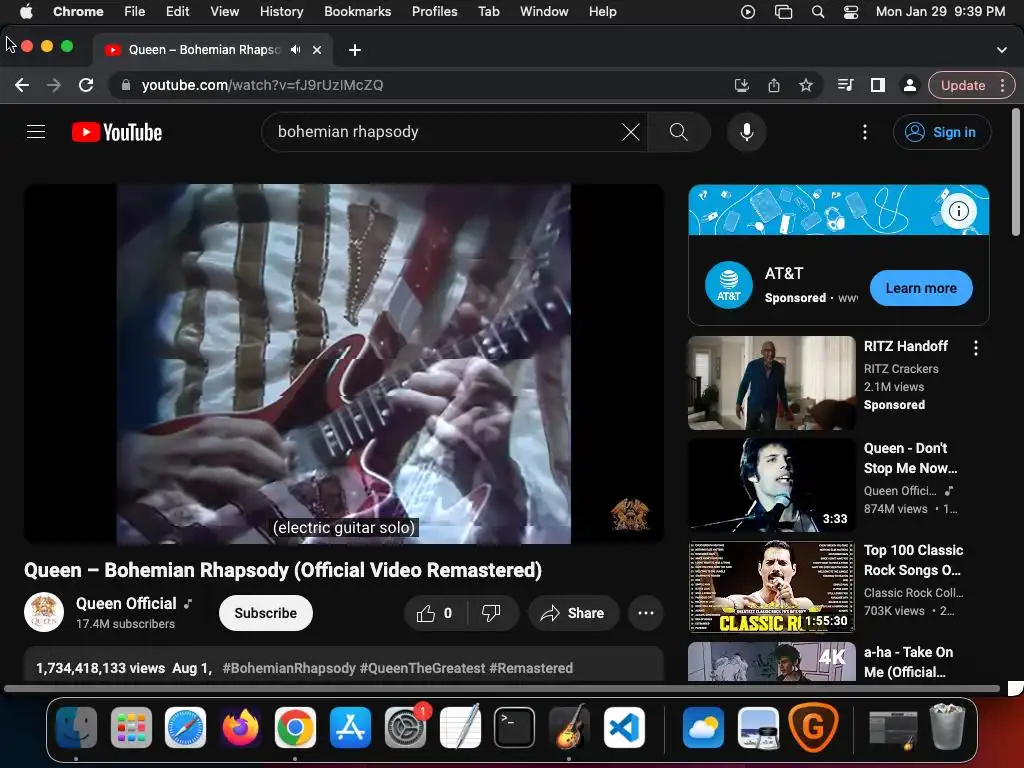
Task: Open Visual Studio Code from dock
Action: point(624,727)
